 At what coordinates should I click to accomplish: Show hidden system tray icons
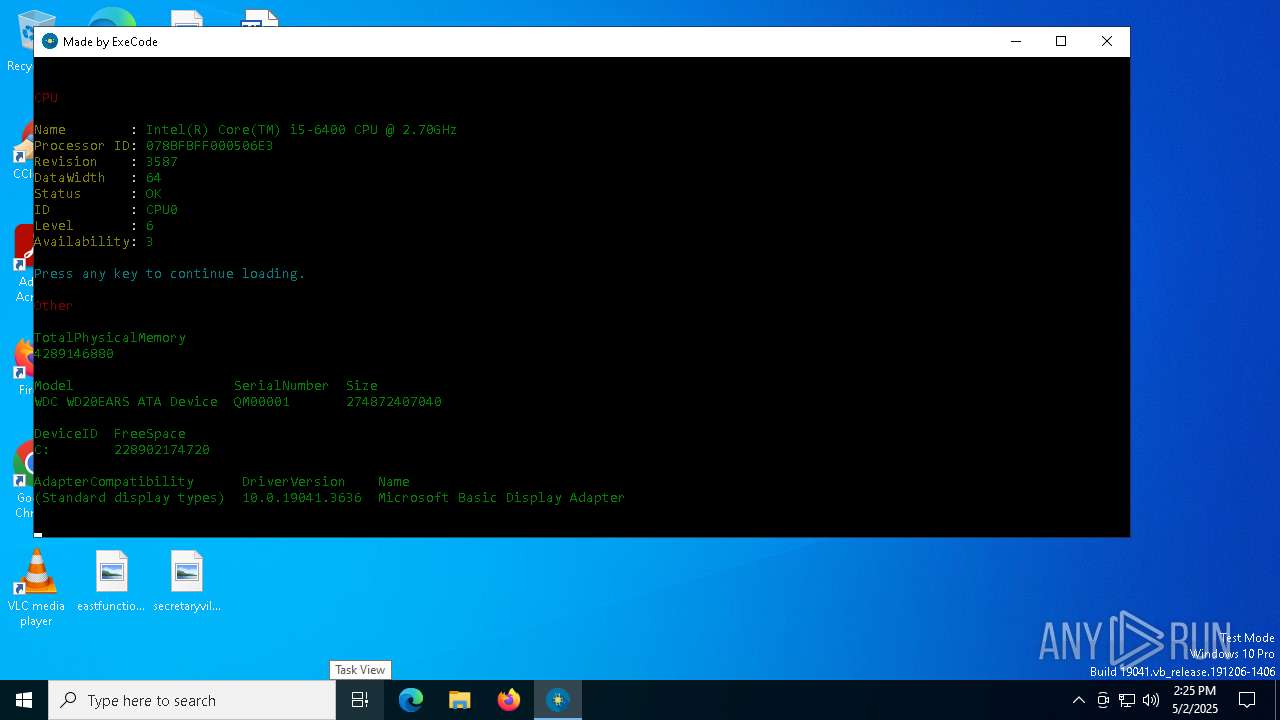point(1078,700)
